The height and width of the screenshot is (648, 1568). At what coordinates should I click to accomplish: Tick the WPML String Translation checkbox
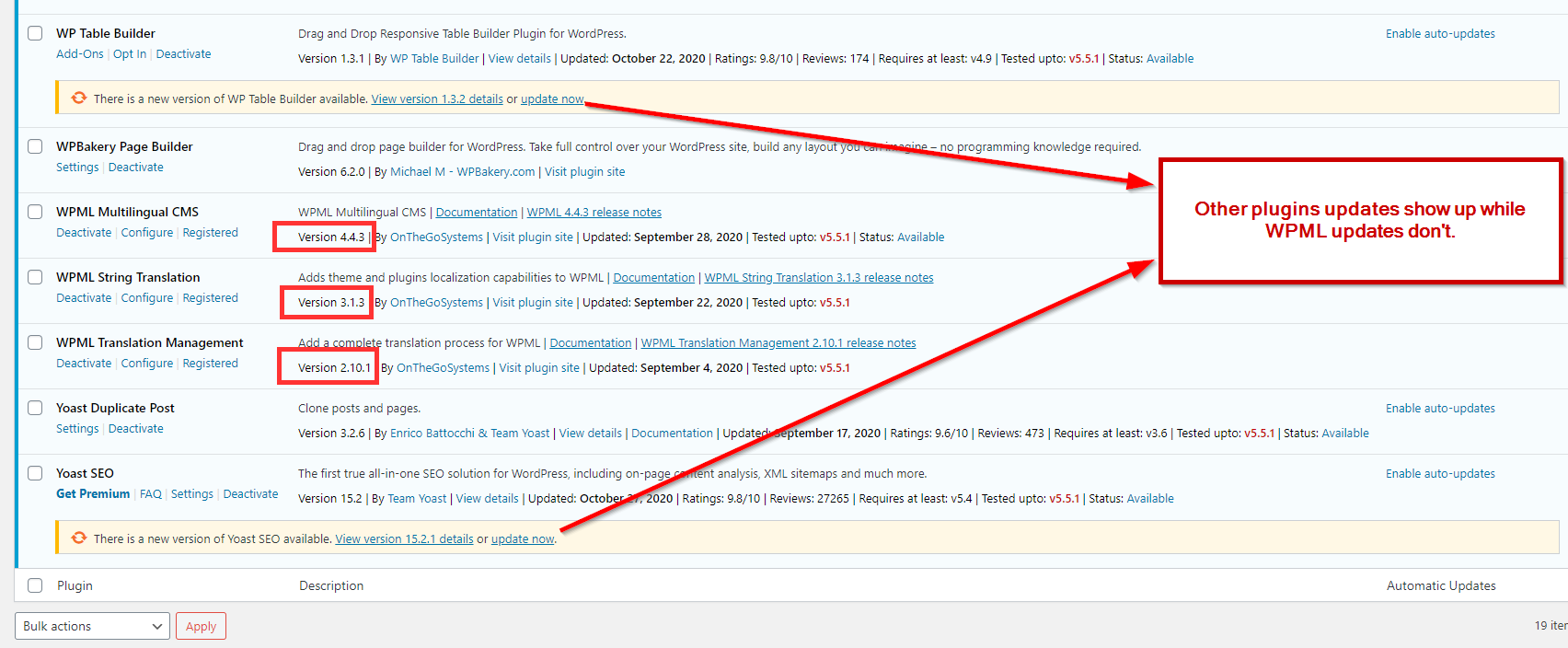35,277
